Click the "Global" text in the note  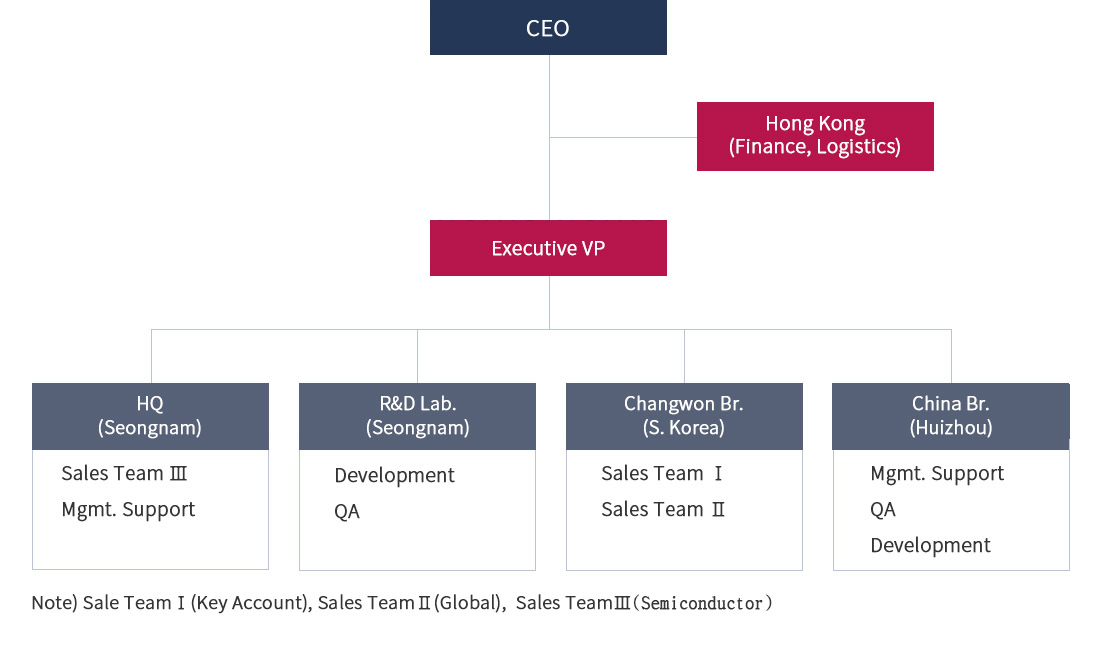[x=468, y=603]
